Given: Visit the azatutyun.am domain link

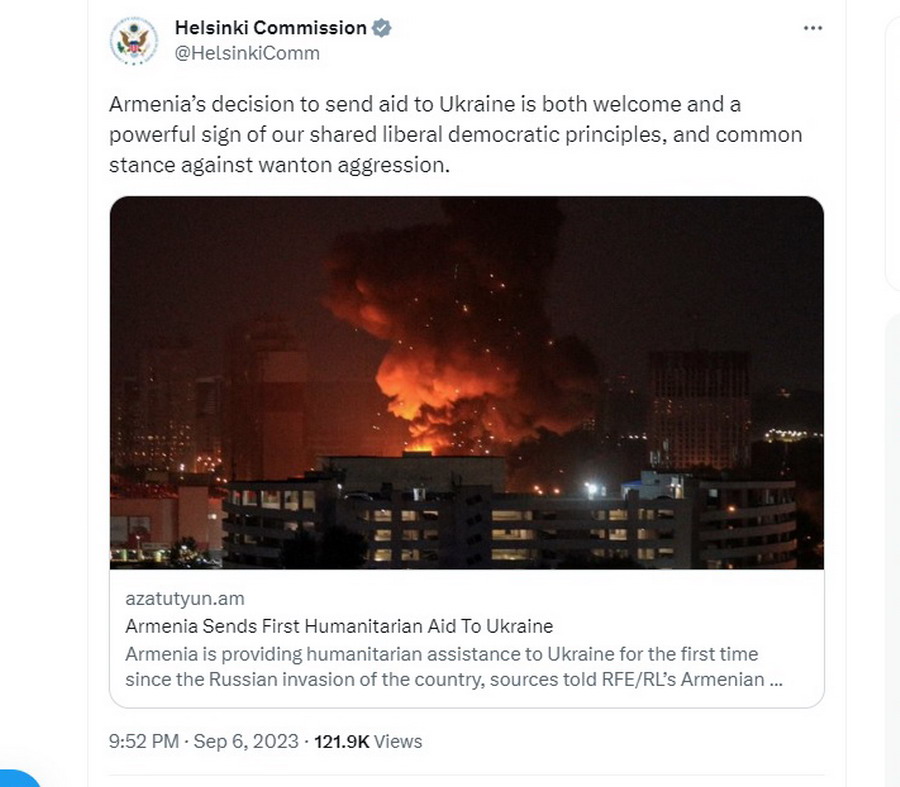Looking at the screenshot, I should pyautogui.click(x=185, y=599).
